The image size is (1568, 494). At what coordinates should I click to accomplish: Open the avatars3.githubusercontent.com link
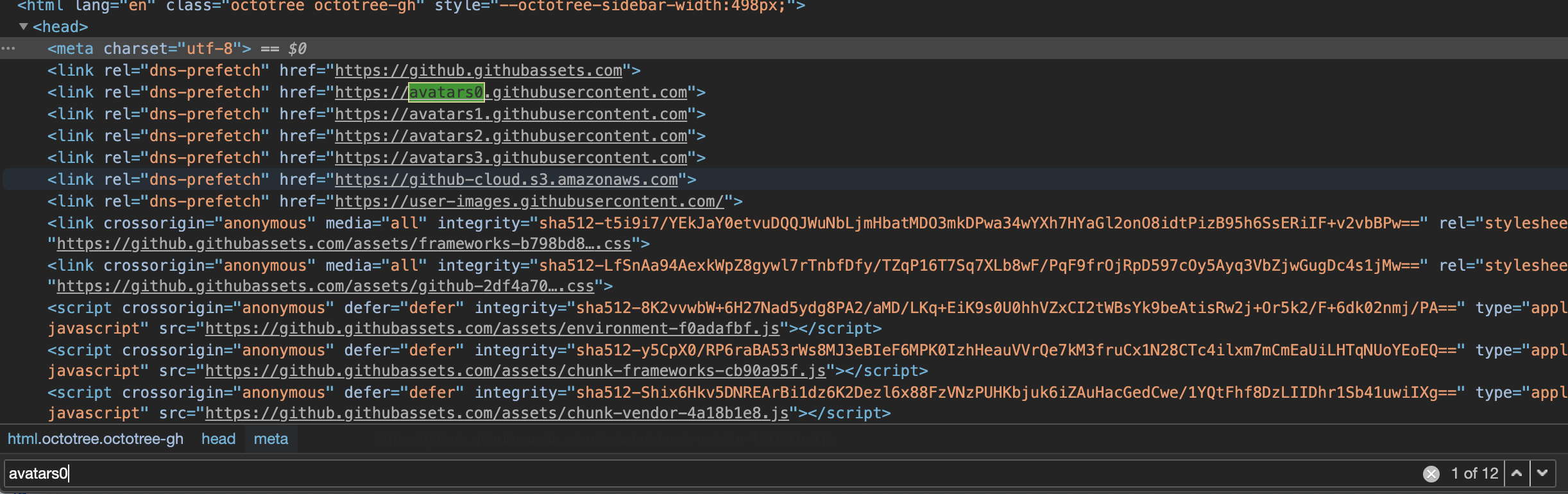click(x=511, y=158)
